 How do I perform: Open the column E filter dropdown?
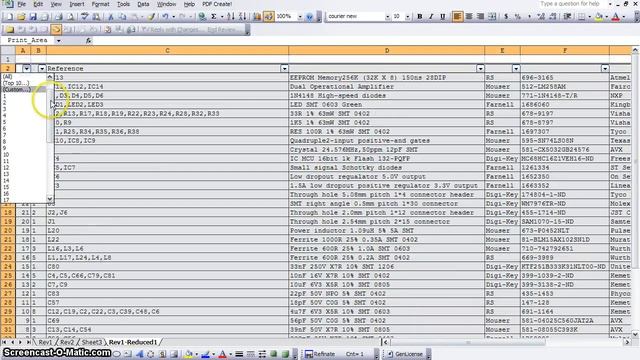[x=516, y=69]
